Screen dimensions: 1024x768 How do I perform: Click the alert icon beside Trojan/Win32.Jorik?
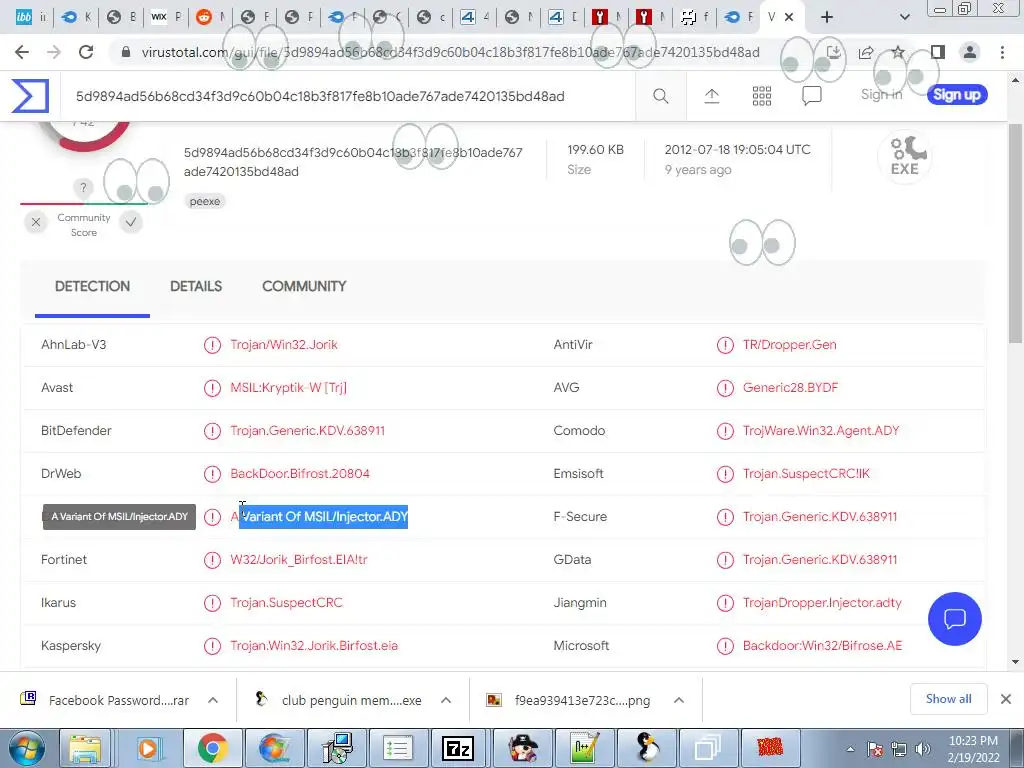[212, 345]
